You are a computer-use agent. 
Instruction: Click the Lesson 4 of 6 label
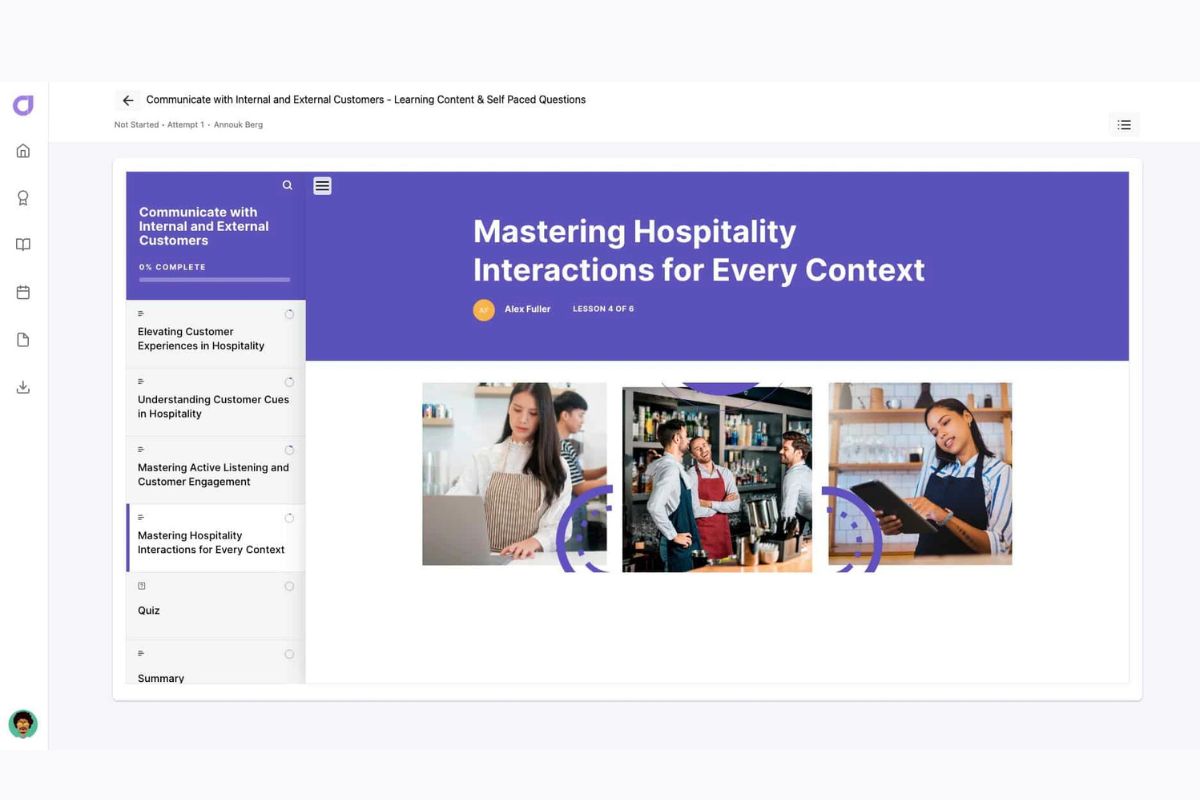tap(603, 309)
